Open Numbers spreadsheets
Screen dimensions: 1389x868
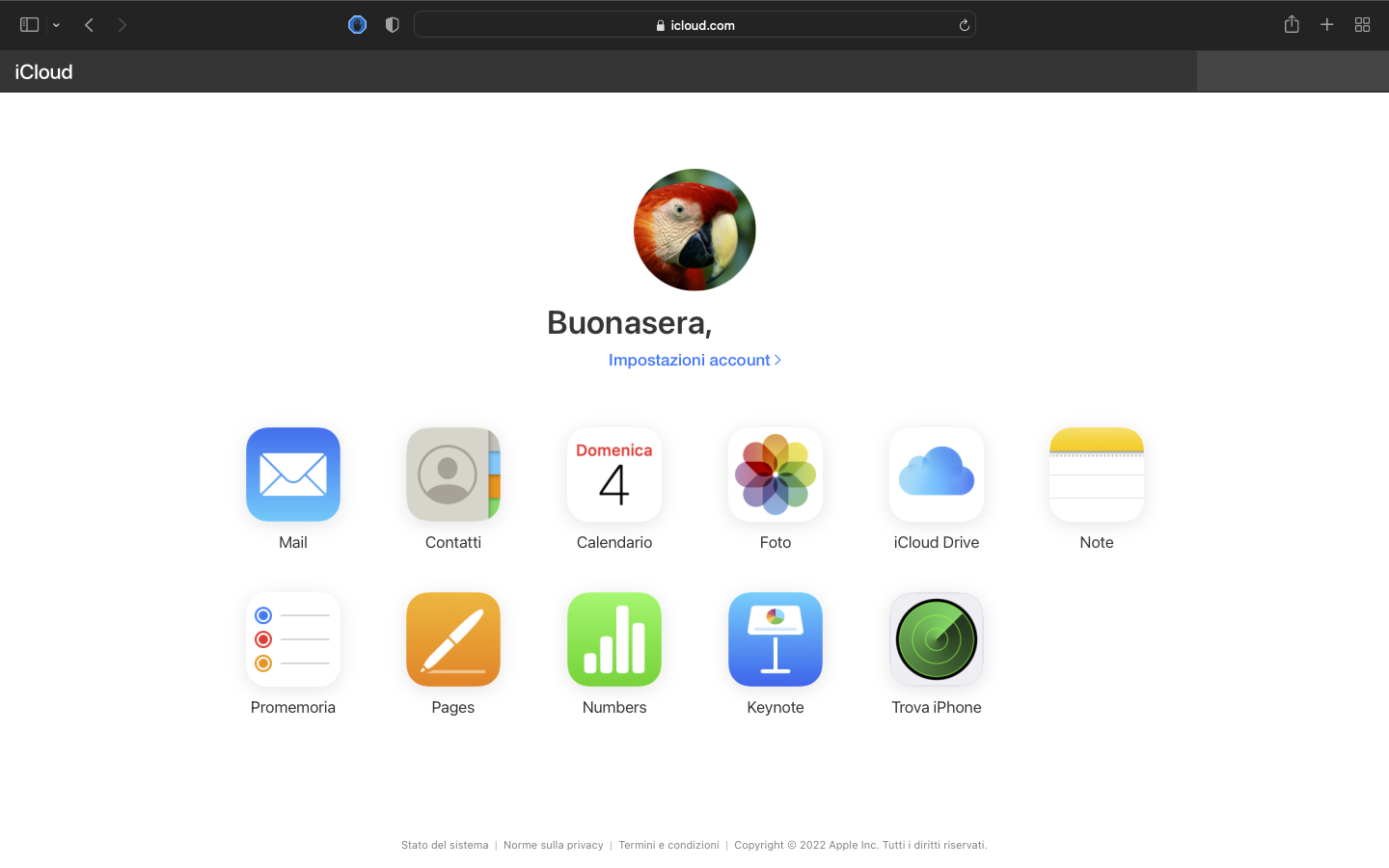[613, 638]
